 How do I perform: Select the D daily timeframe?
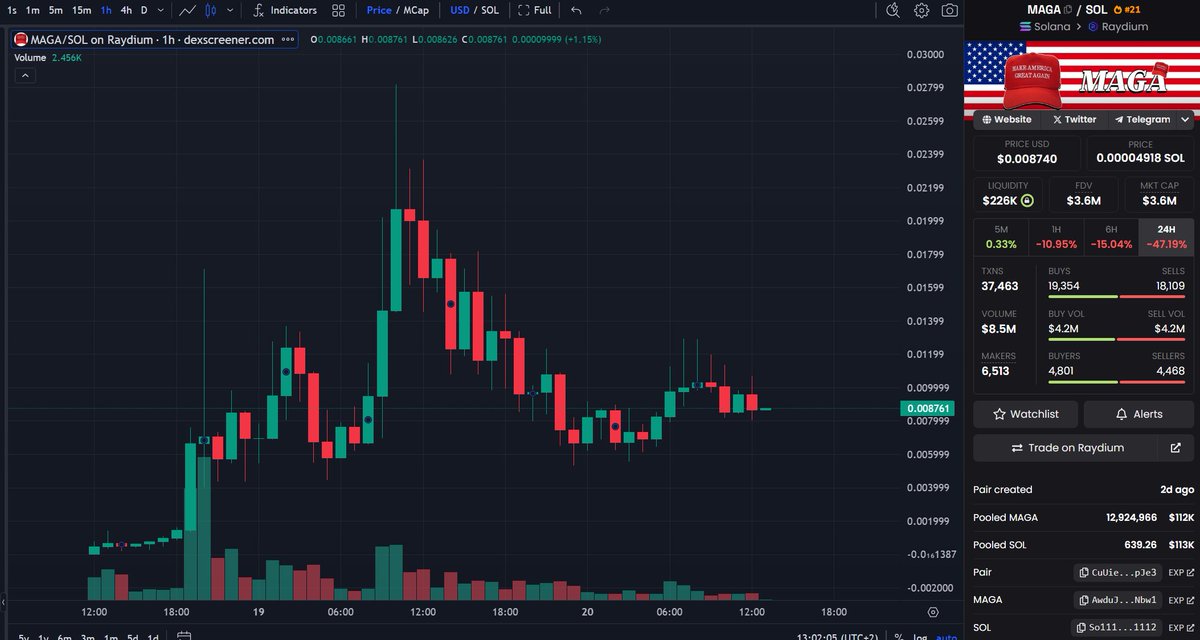click(x=144, y=10)
